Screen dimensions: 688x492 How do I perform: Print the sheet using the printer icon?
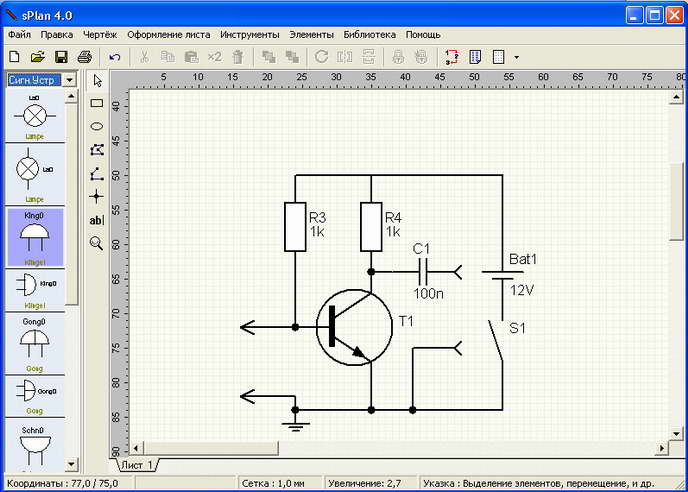(x=85, y=57)
